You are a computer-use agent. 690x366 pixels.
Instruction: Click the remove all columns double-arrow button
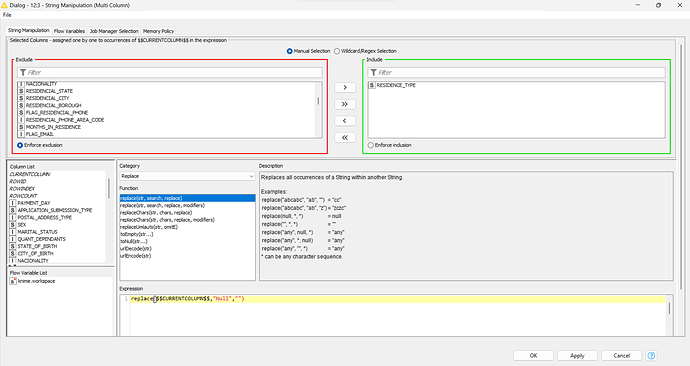click(x=345, y=137)
